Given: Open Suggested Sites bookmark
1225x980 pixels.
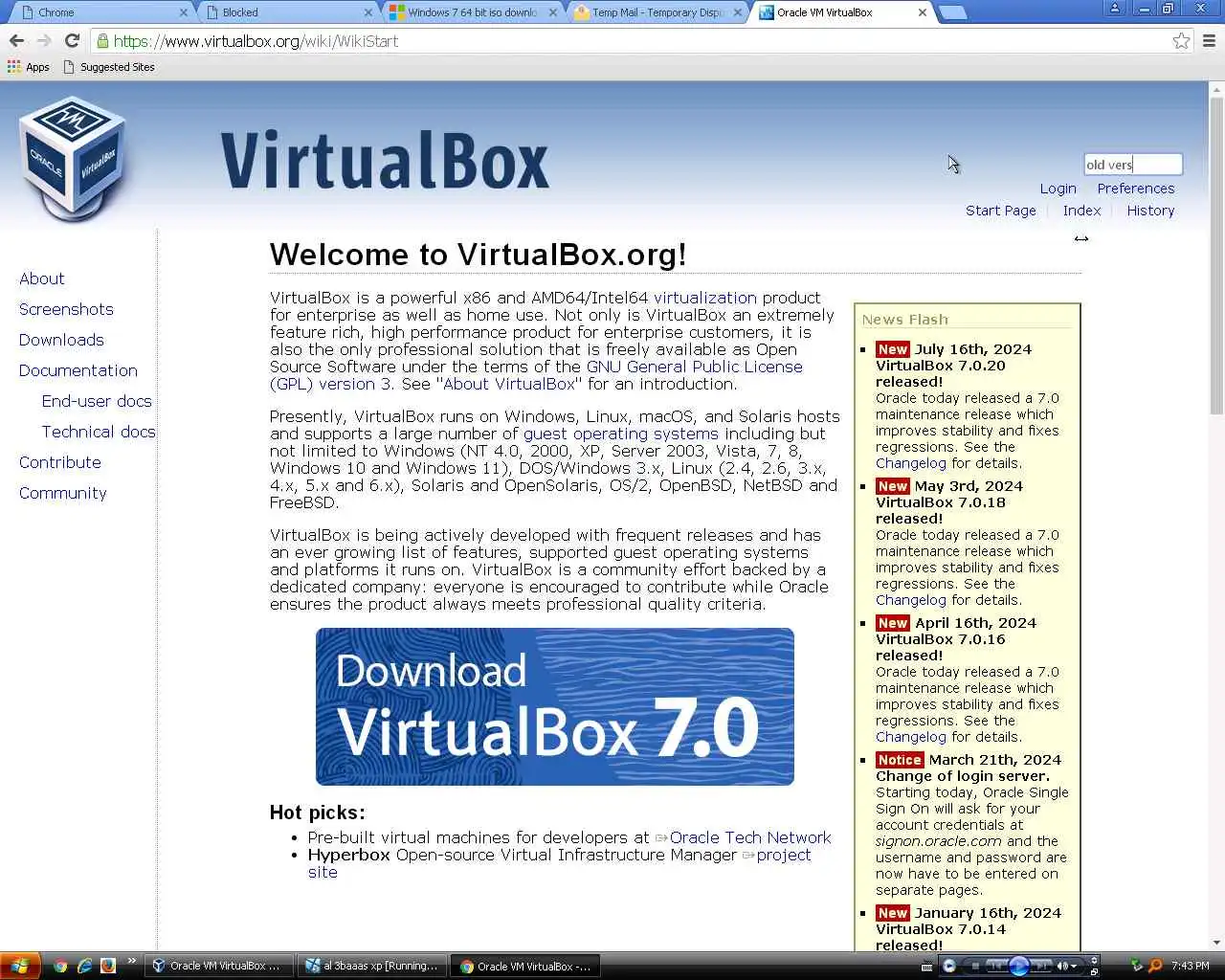Looking at the screenshot, I should [x=108, y=67].
